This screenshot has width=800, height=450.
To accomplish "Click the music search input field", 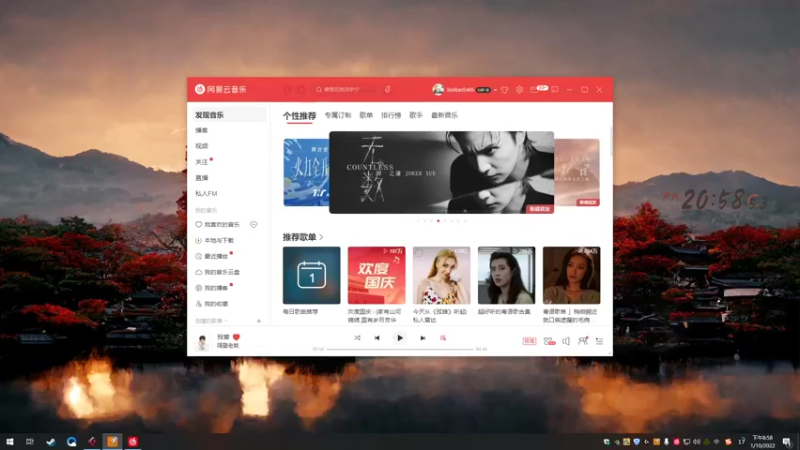I will pyautogui.click(x=346, y=89).
